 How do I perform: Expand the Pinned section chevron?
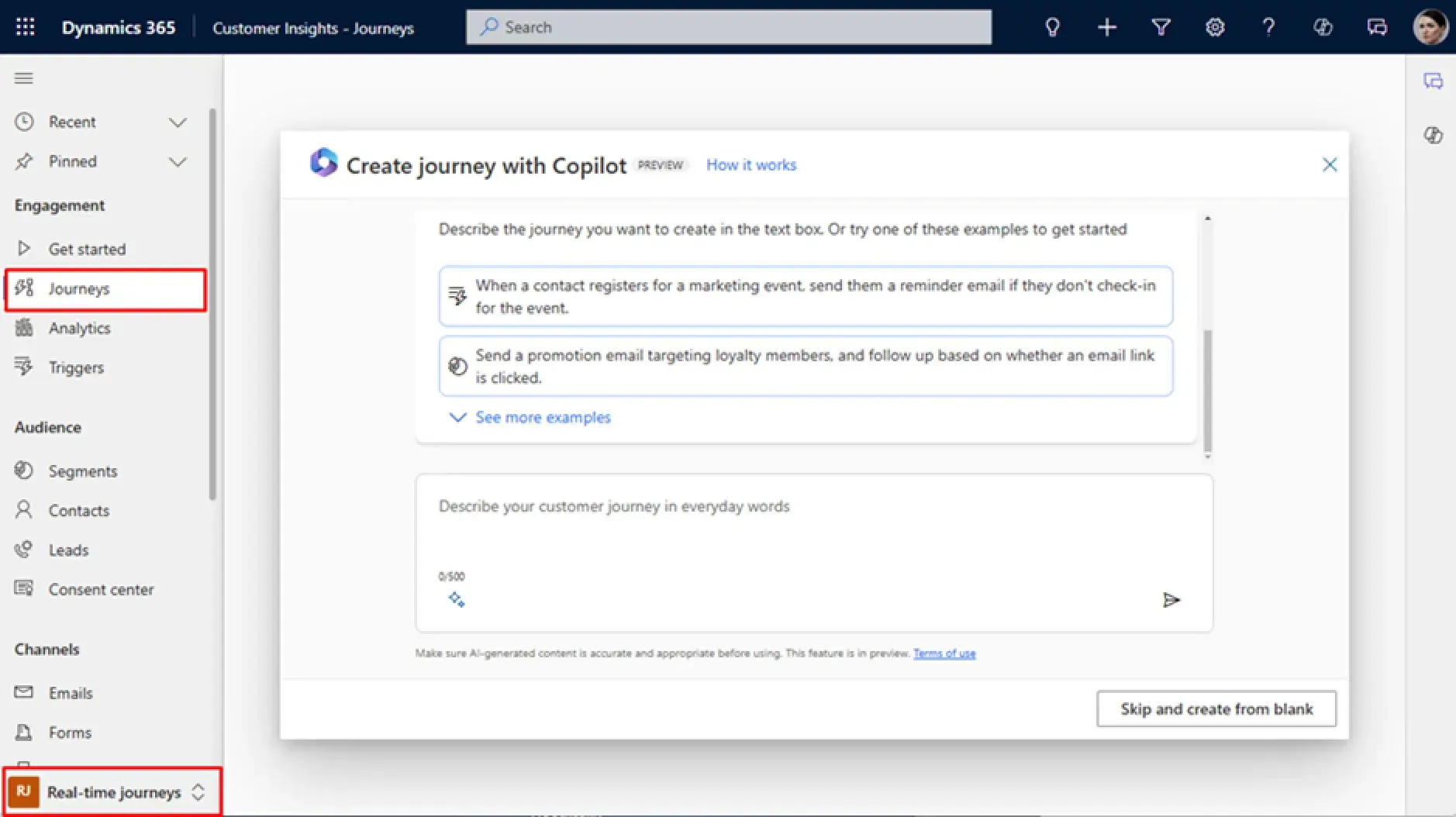pos(178,162)
